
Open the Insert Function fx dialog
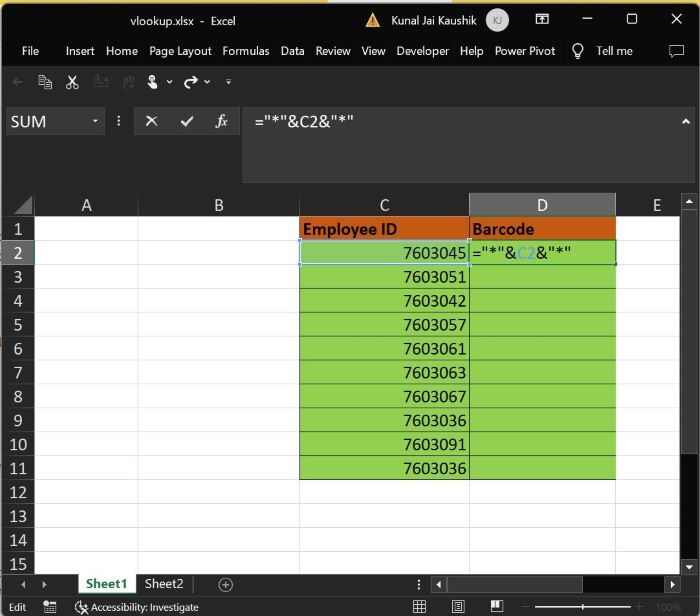[221, 121]
